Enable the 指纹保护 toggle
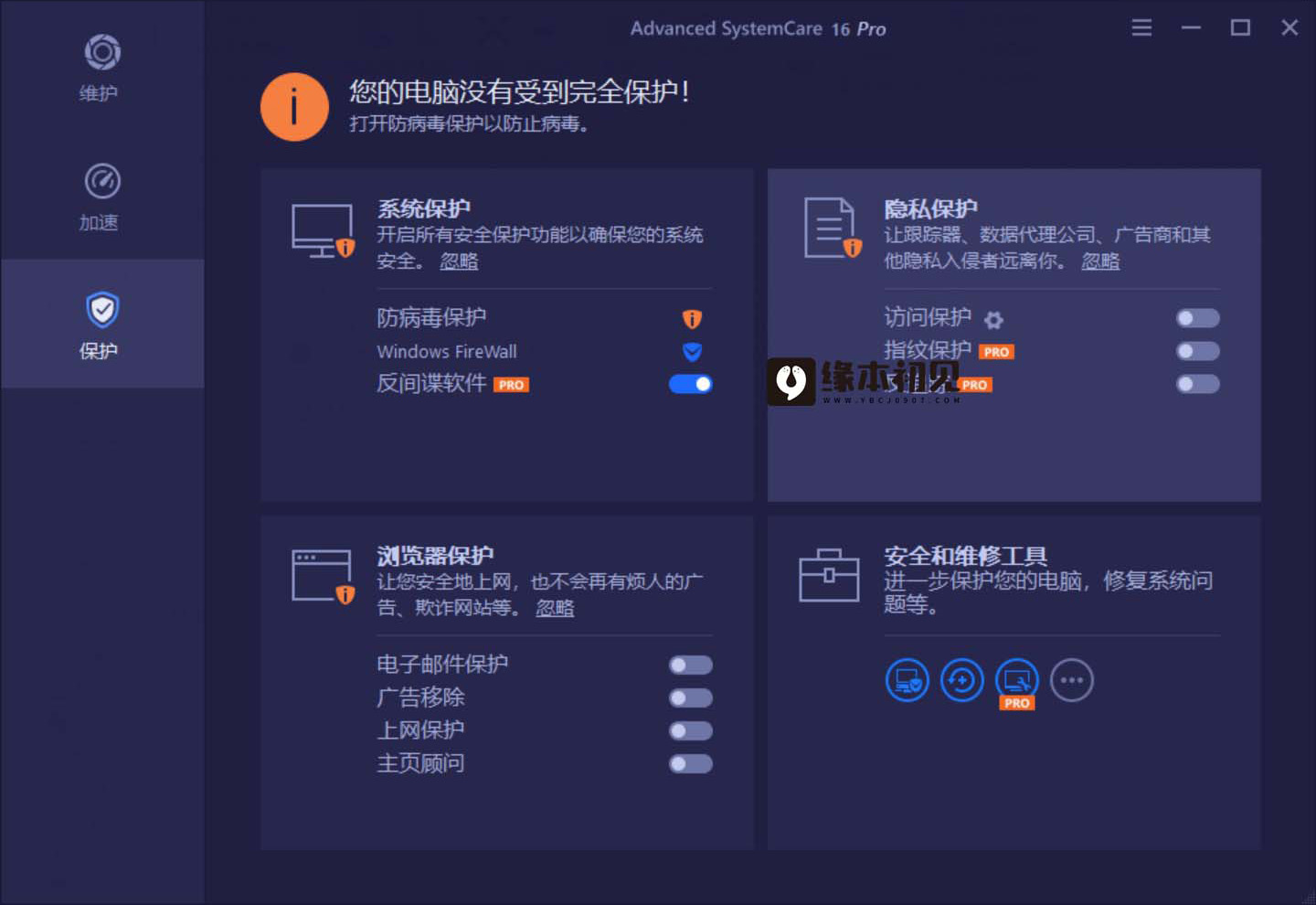The height and width of the screenshot is (905, 1316). (x=1197, y=351)
